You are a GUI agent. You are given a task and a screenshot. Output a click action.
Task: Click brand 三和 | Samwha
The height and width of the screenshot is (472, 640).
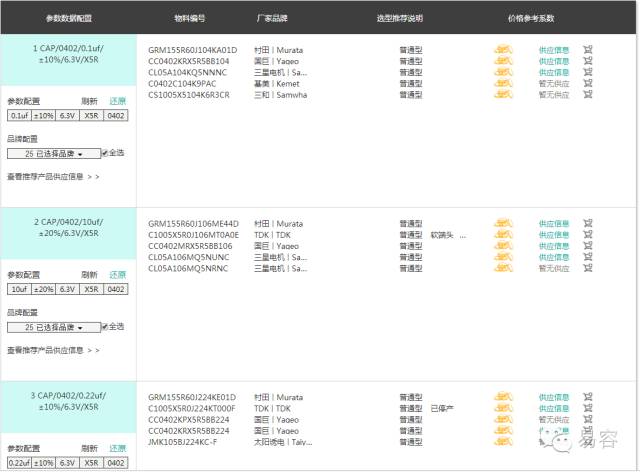click(x=280, y=95)
